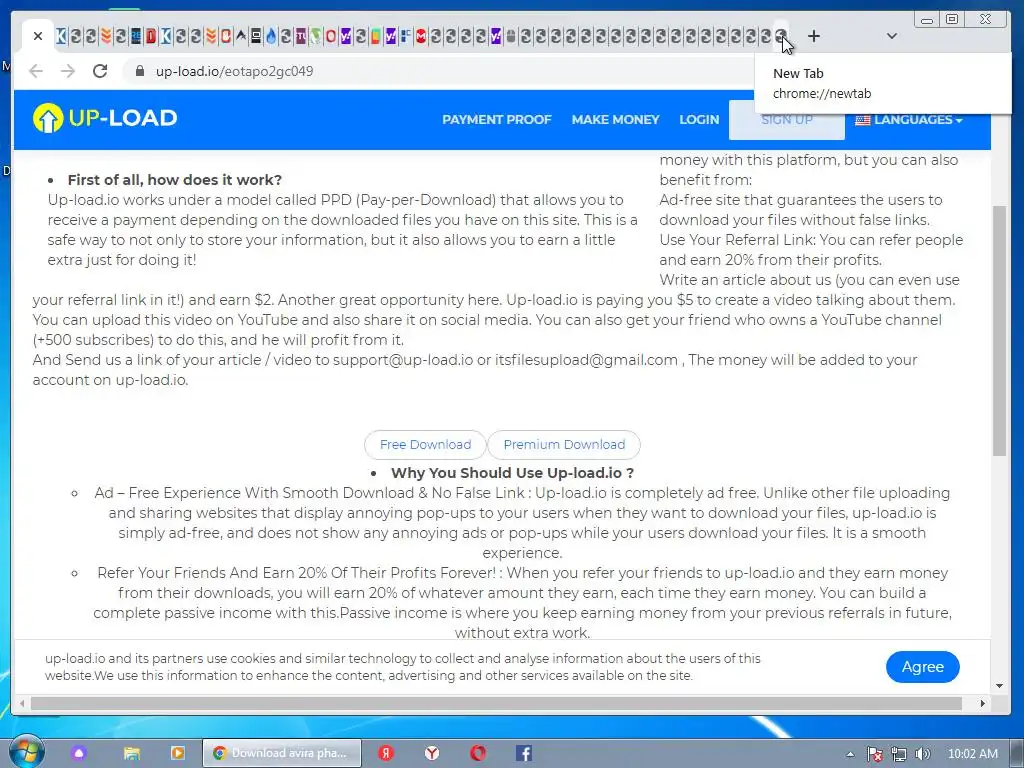Go forward to the next page
Viewport: 1024px width, 768px height.
68,71
